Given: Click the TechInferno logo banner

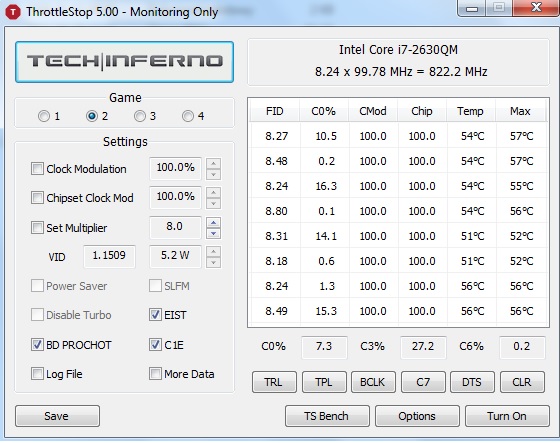Looking at the screenshot, I should pyautogui.click(x=125, y=62).
